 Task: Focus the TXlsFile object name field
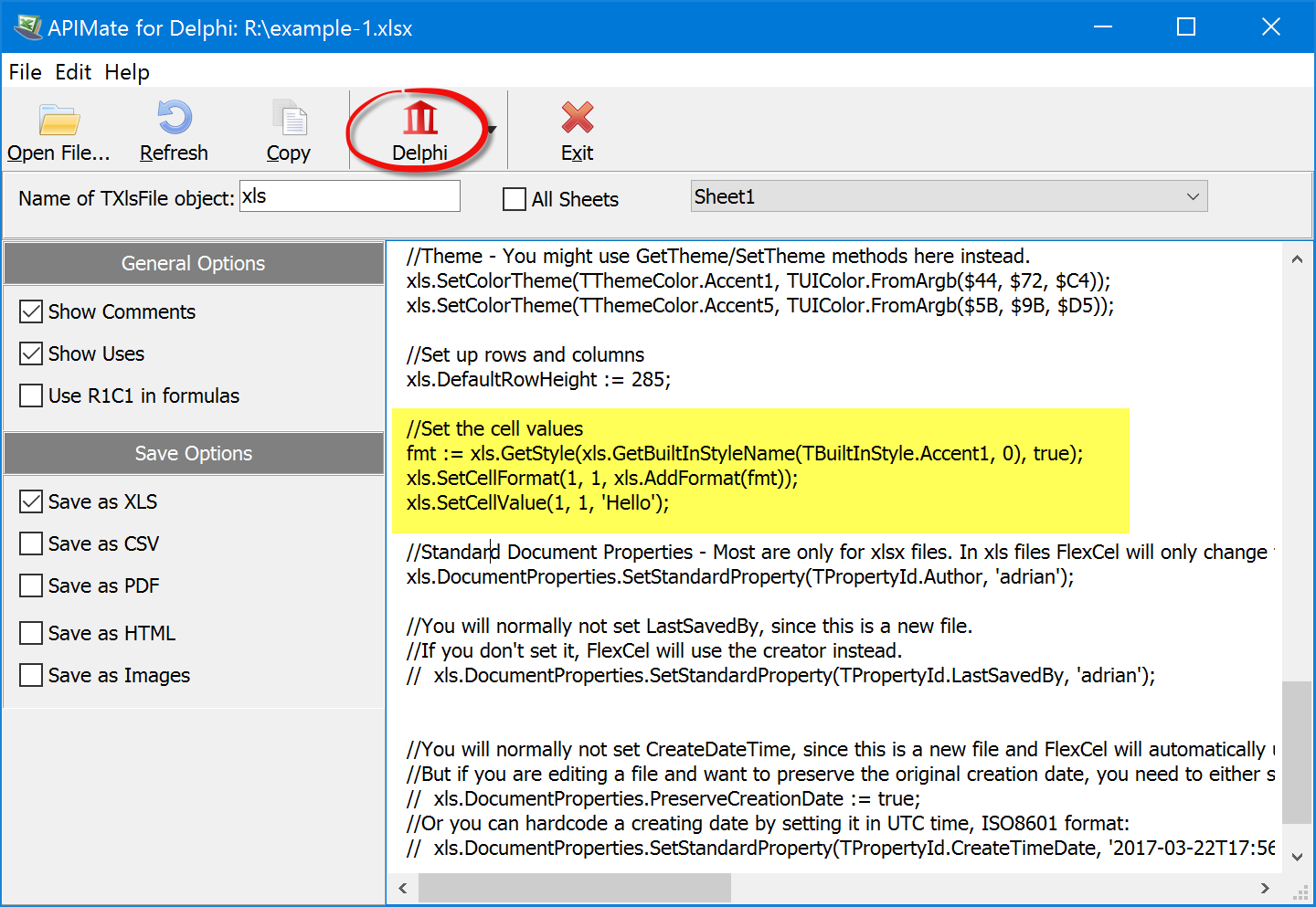350,196
